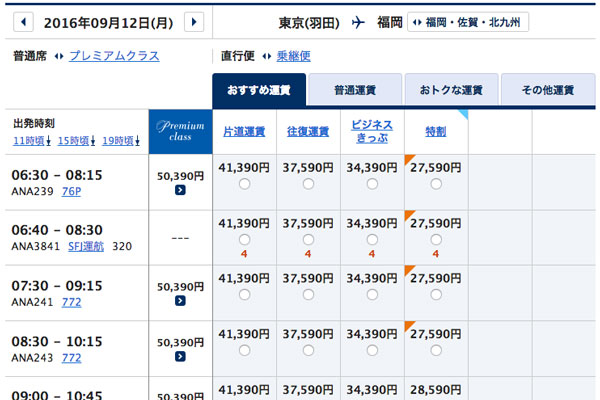The width and height of the screenshot is (600, 400).
Task: Select 37,590円 往復運賃 for 07:30 ANA241
Action: 308,295
